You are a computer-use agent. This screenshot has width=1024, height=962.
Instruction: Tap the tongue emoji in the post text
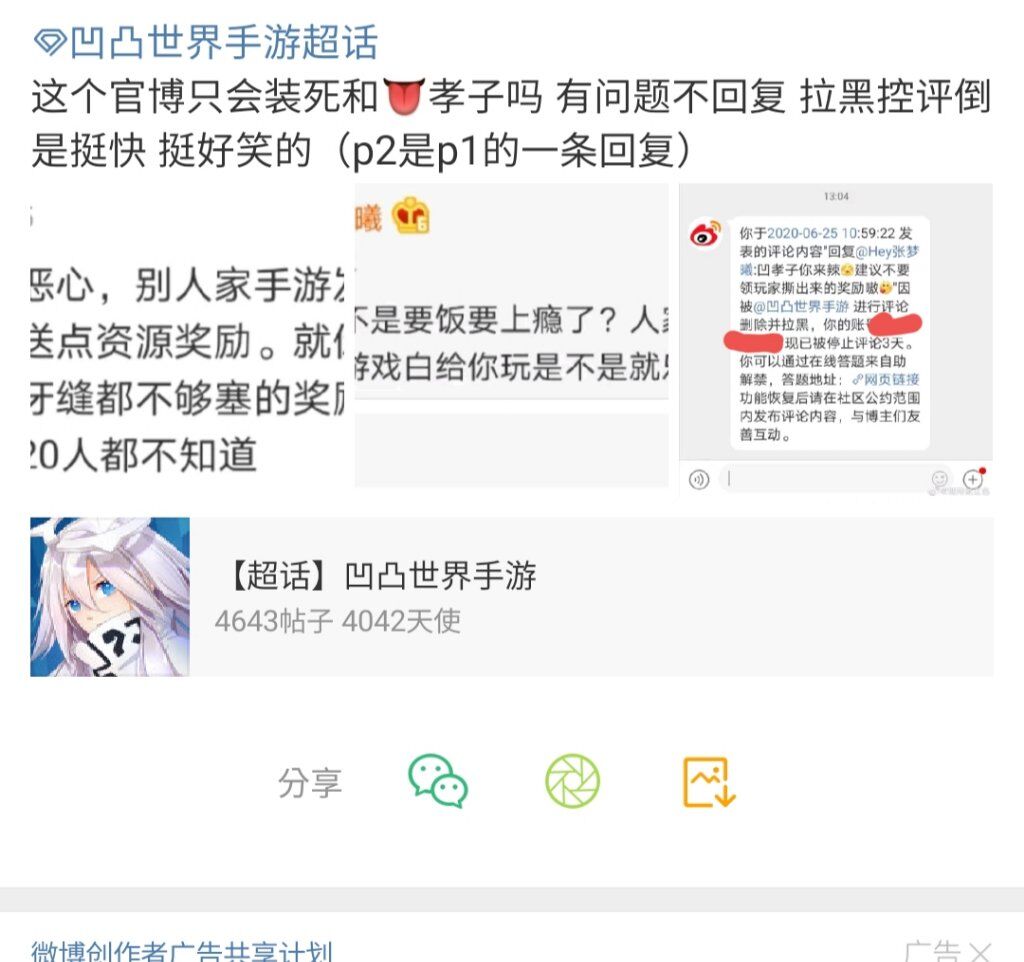(x=403, y=97)
